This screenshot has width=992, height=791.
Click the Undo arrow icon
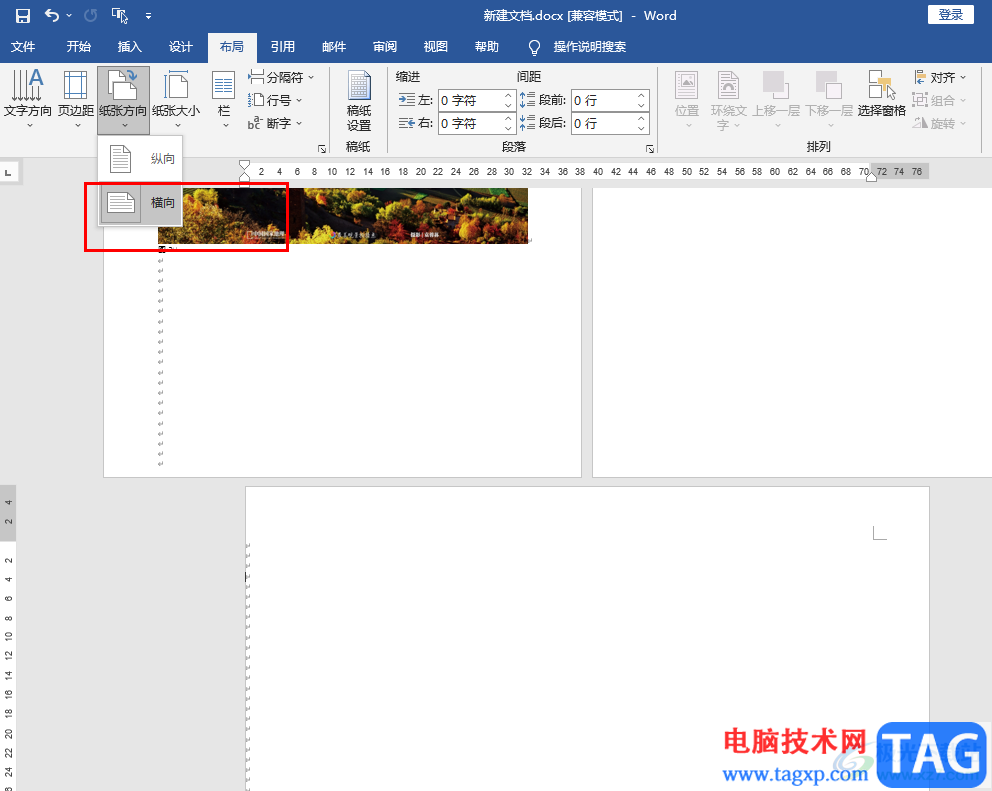point(52,15)
